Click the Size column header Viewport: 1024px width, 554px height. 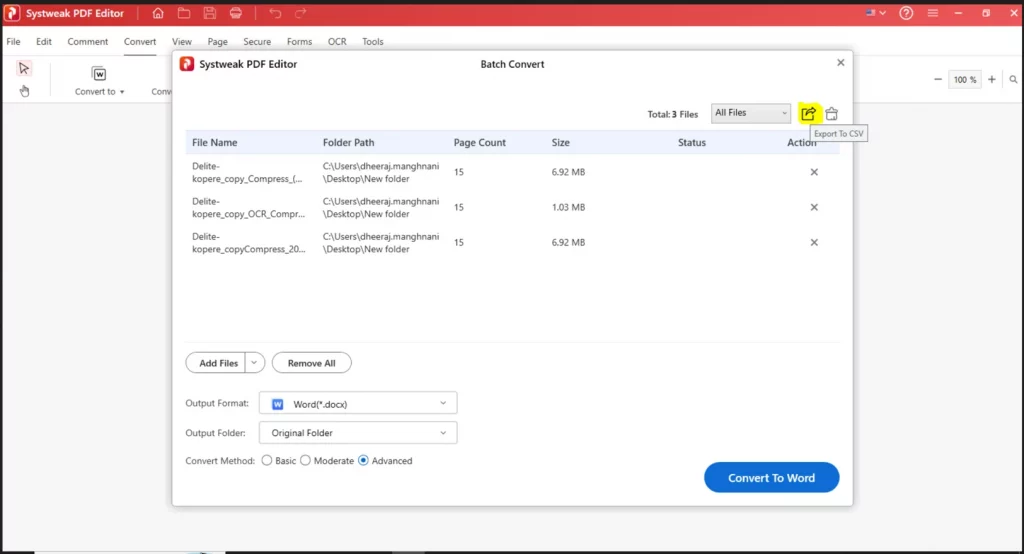tap(560, 142)
